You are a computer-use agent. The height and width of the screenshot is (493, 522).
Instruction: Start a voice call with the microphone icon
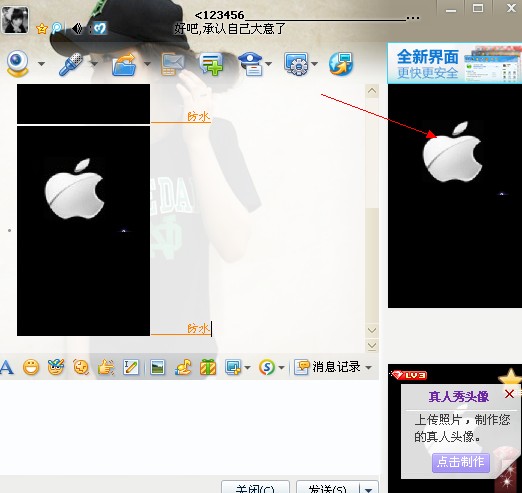click(x=71, y=64)
